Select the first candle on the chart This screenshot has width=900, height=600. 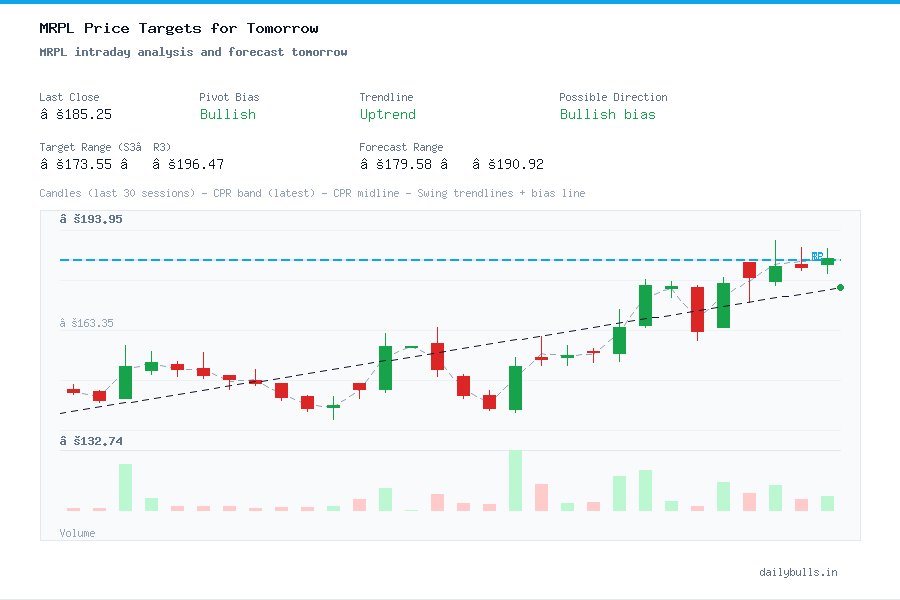click(x=73, y=390)
